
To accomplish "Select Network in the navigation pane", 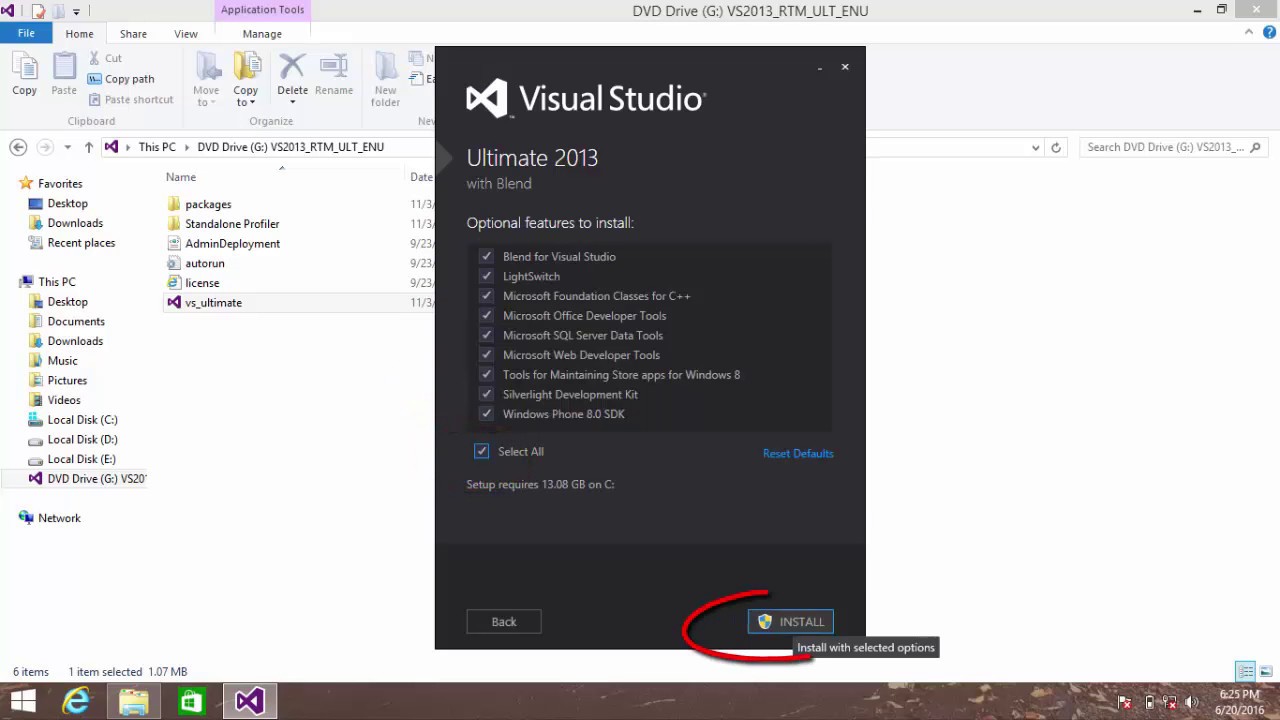I will [x=59, y=518].
